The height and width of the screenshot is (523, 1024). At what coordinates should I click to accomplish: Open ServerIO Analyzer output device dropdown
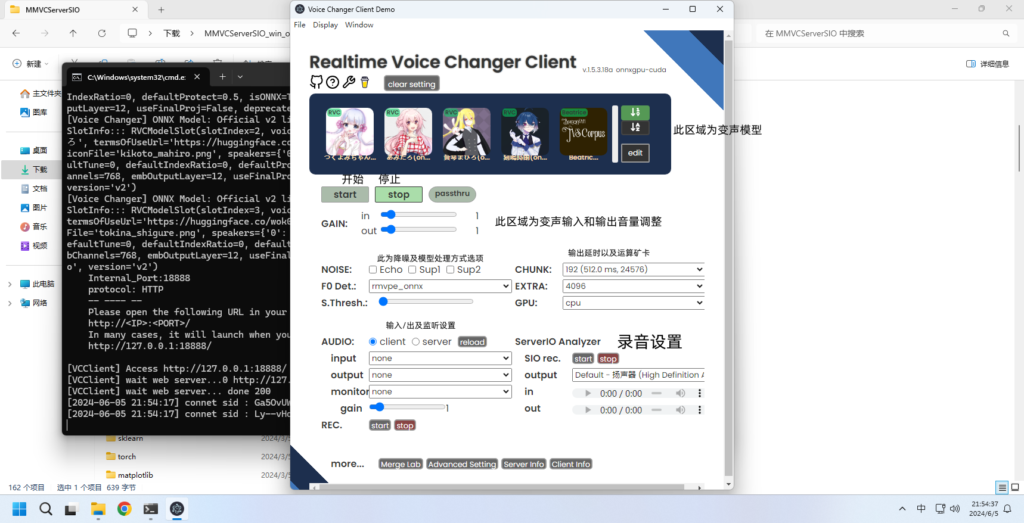[639, 375]
